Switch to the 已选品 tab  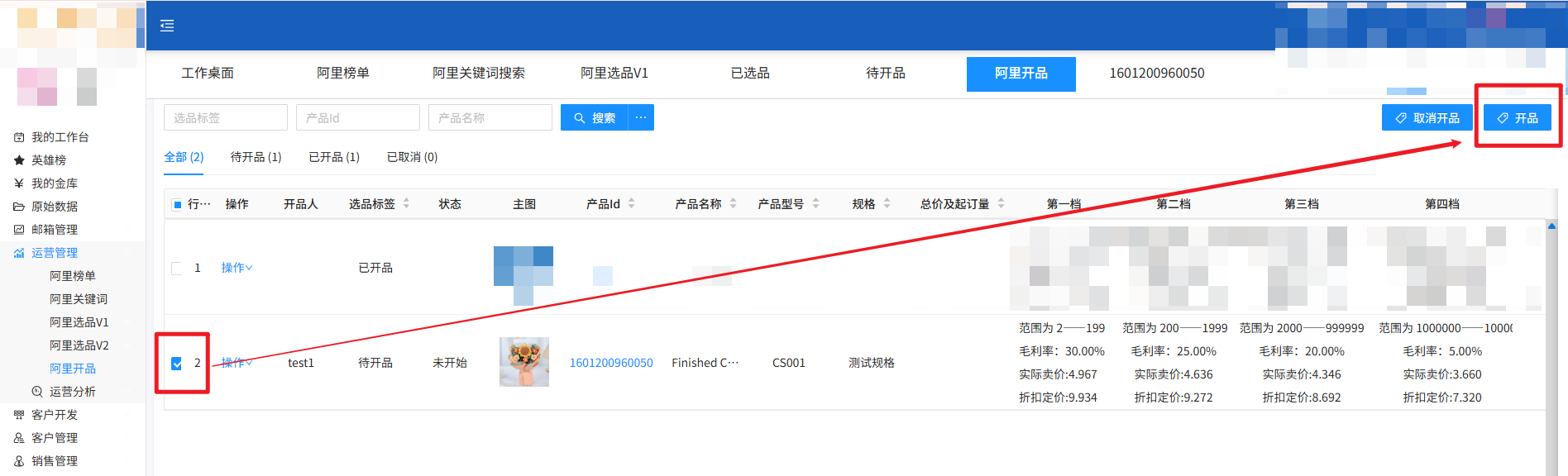tap(750, 74)
